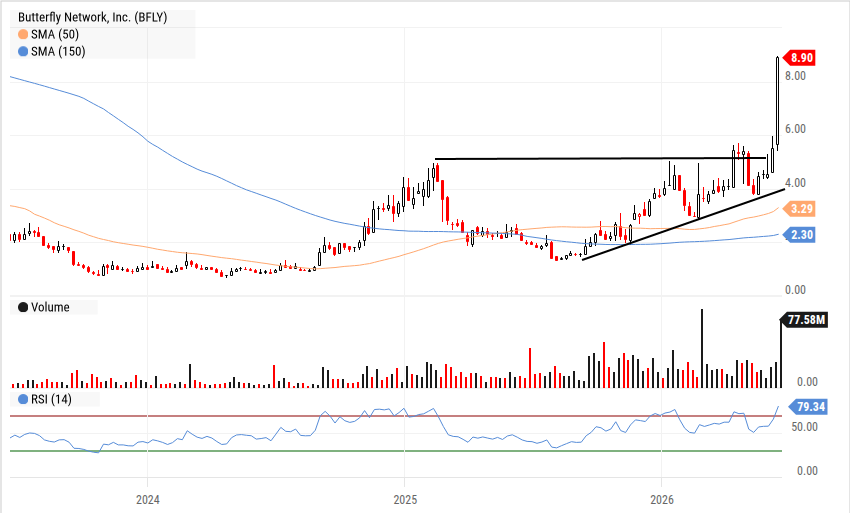
Task: Toggle the SMA (150) legend entry
Action: 51,52
